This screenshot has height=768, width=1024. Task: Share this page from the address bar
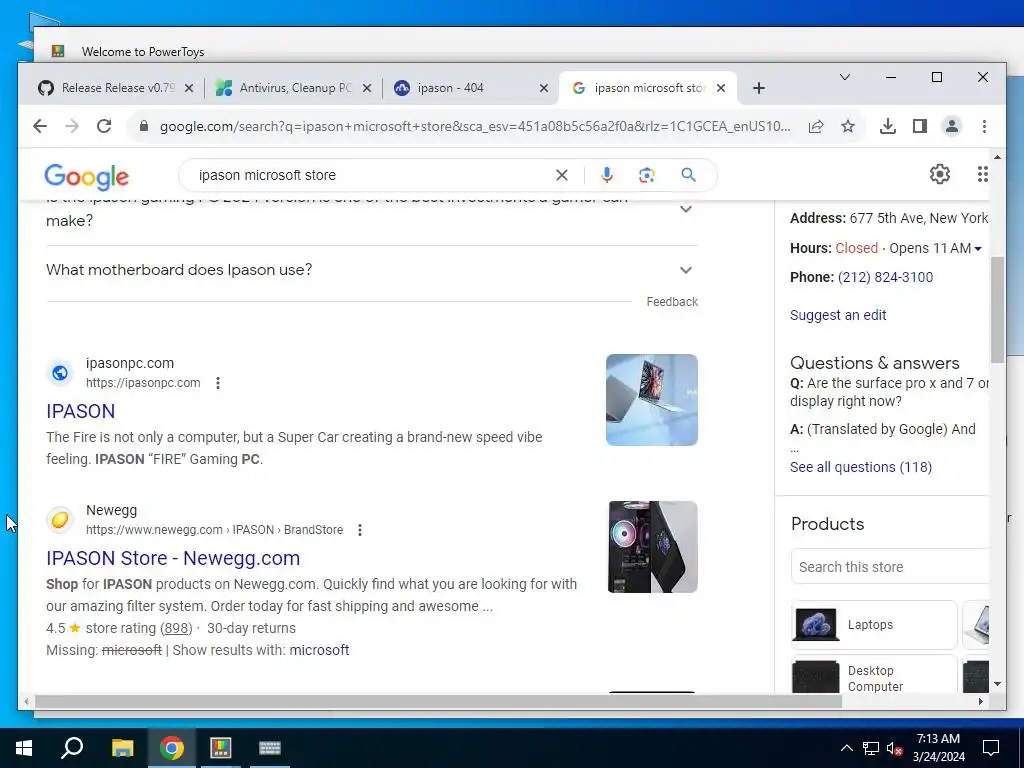[816, 126]
